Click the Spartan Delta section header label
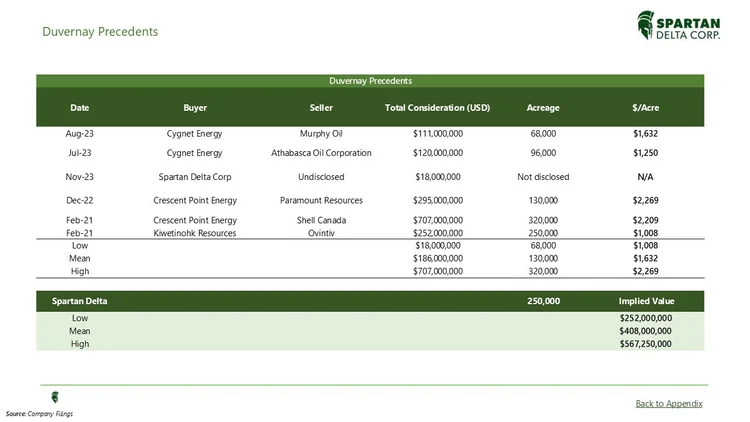Screen dimensions: 750x422 [79, 301]
